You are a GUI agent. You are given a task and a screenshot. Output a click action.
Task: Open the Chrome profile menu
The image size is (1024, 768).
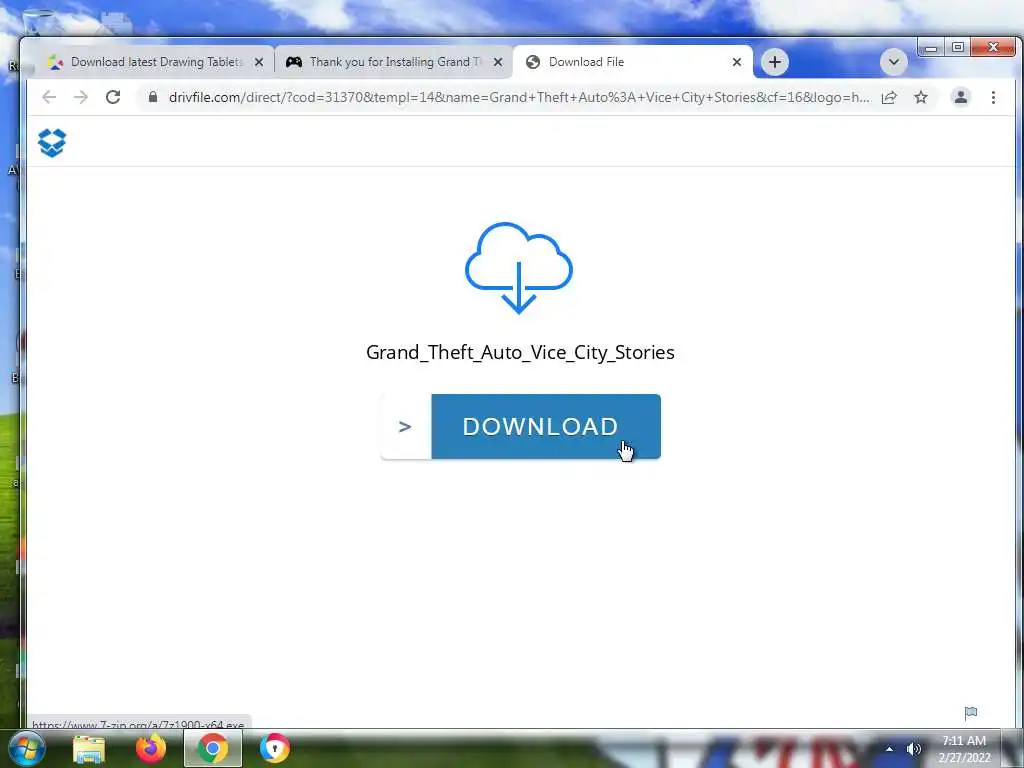point(961,97)
